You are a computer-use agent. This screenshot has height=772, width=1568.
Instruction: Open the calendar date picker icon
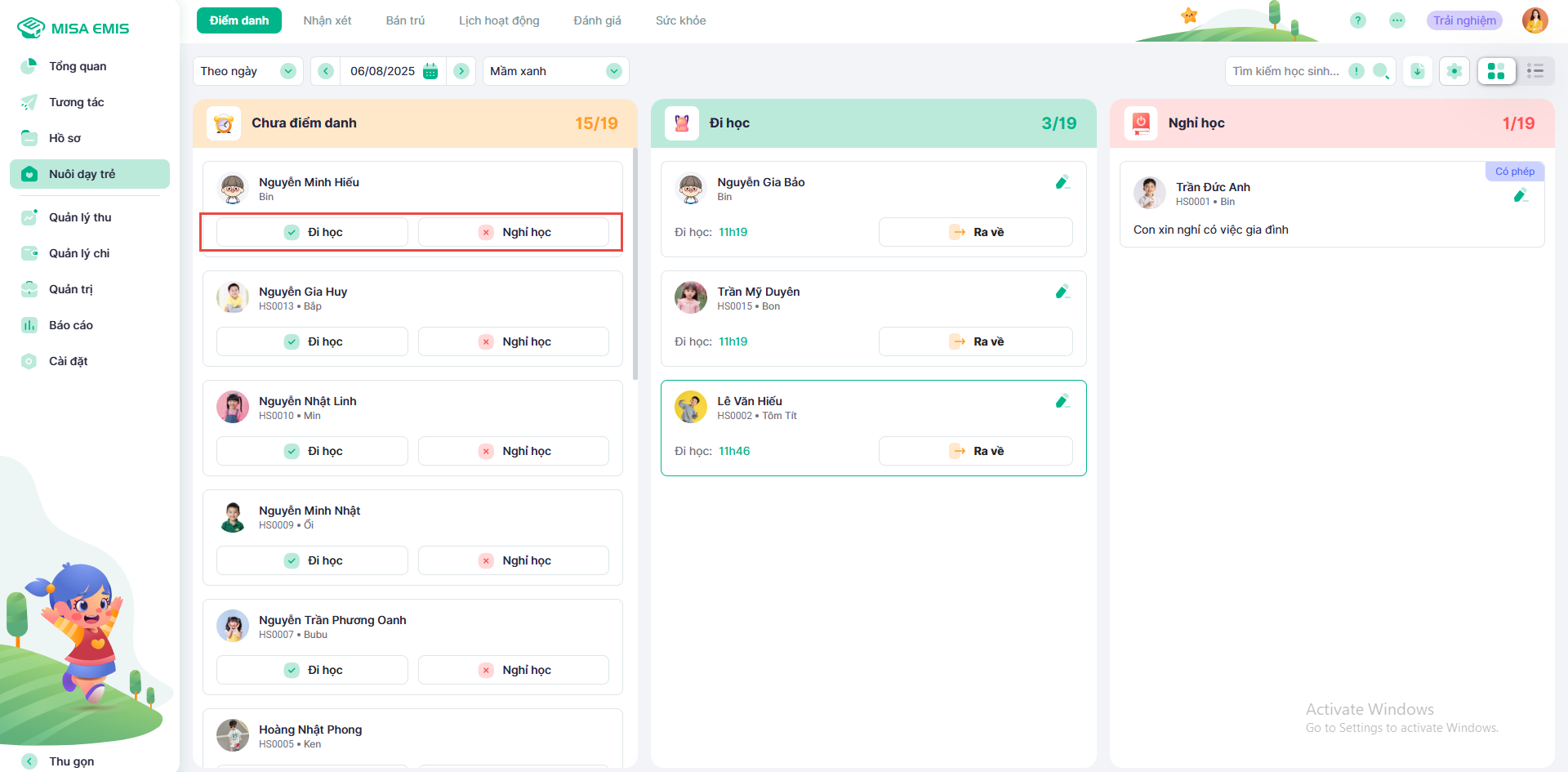point(430,71)
